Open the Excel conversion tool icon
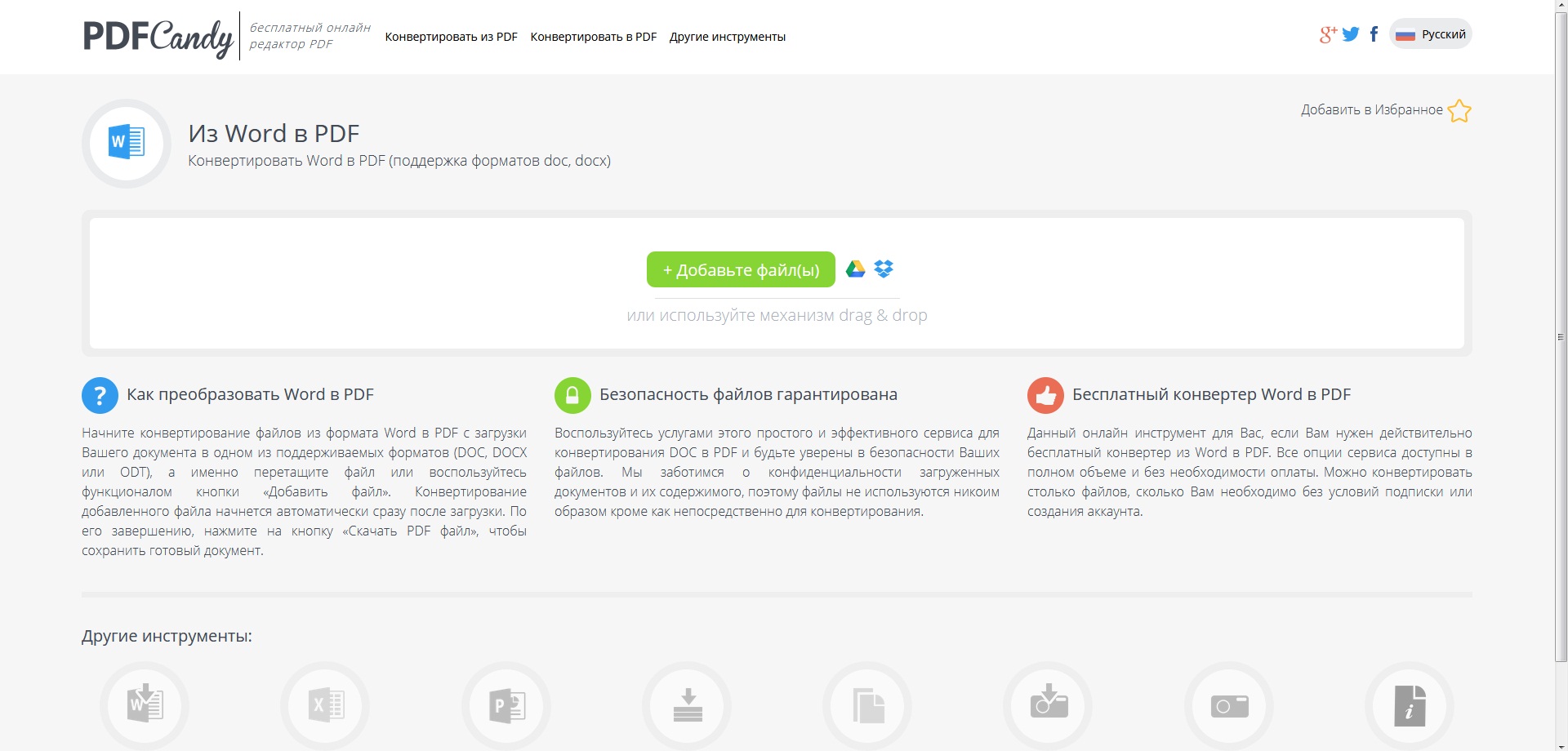This screenshot has height=751, width=1568. 325,706
